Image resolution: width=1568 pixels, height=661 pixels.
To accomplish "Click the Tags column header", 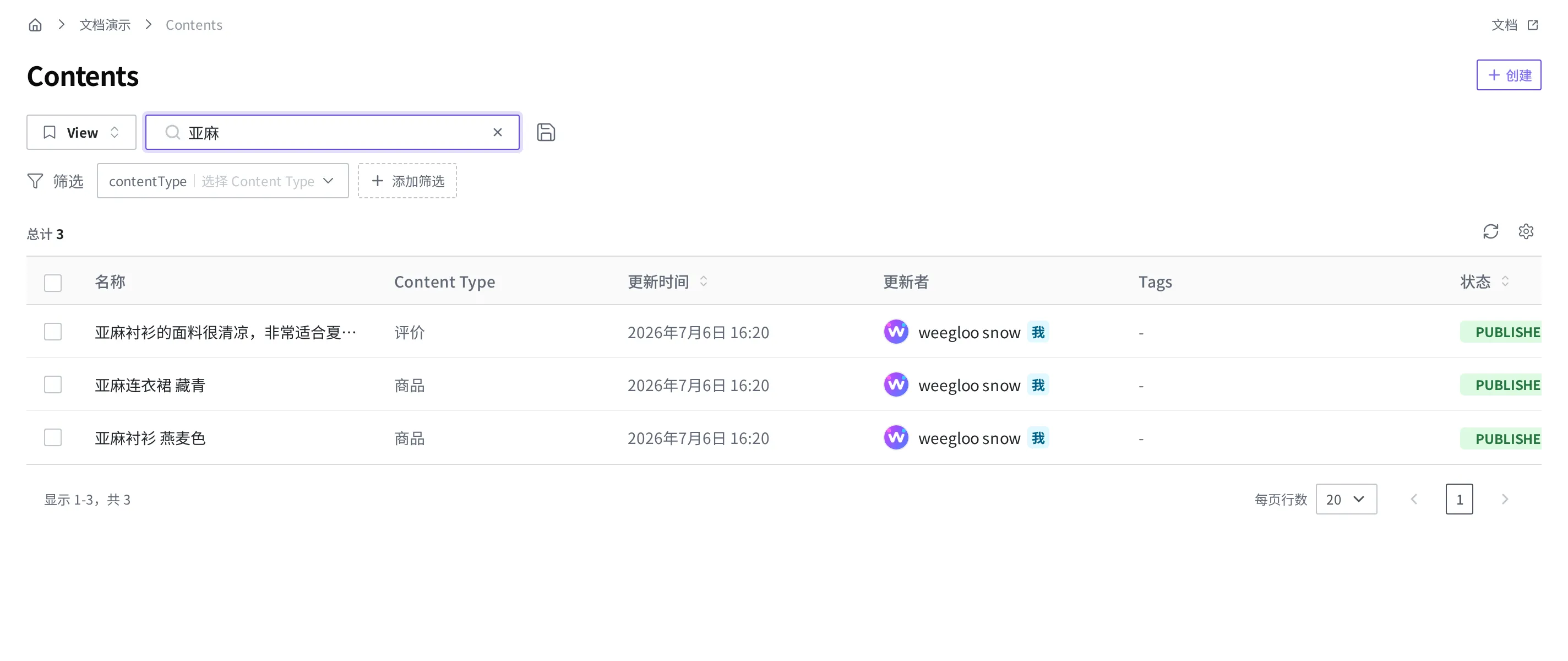I will [x=1155, y=281].
